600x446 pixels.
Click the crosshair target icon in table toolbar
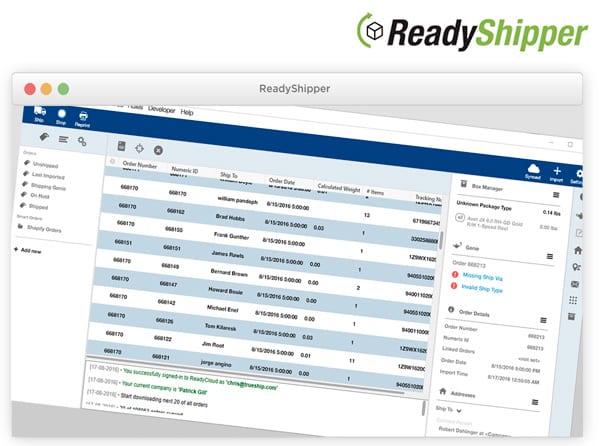coord(140,148)
